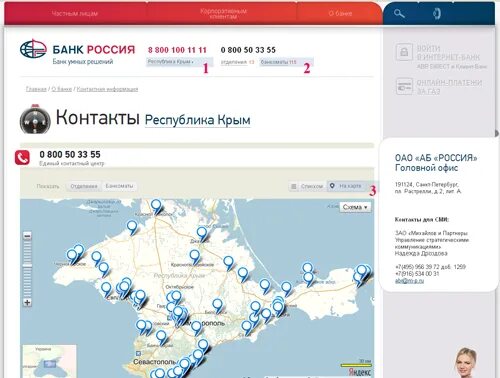Viewport: 500px width, 378px height.
Task: Expand the Республика Крым region selector in header
Action: tap(171, 62)
